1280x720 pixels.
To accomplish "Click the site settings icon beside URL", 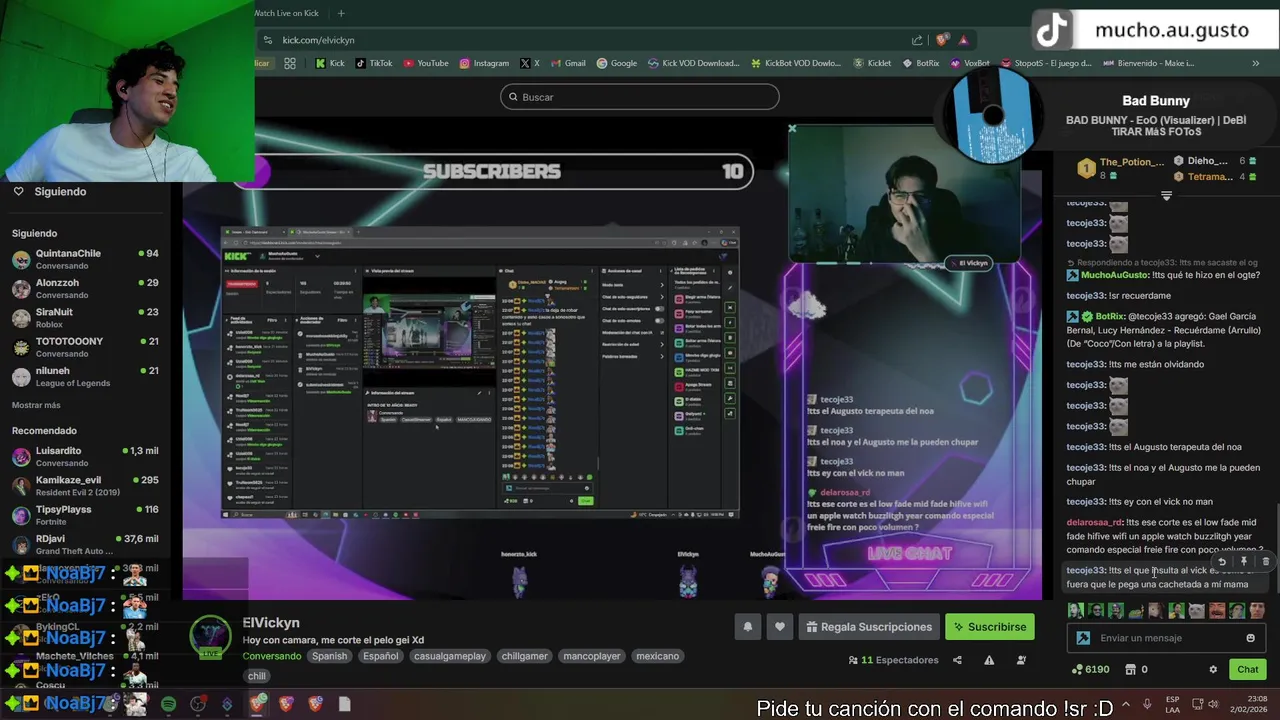I will tap(267, 40).
